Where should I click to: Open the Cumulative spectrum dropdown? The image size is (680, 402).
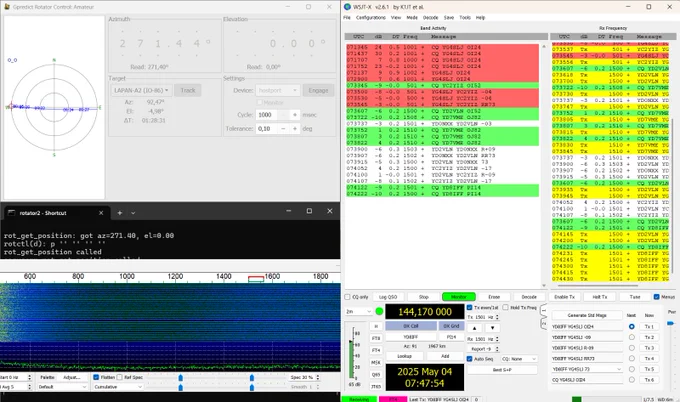118,387
